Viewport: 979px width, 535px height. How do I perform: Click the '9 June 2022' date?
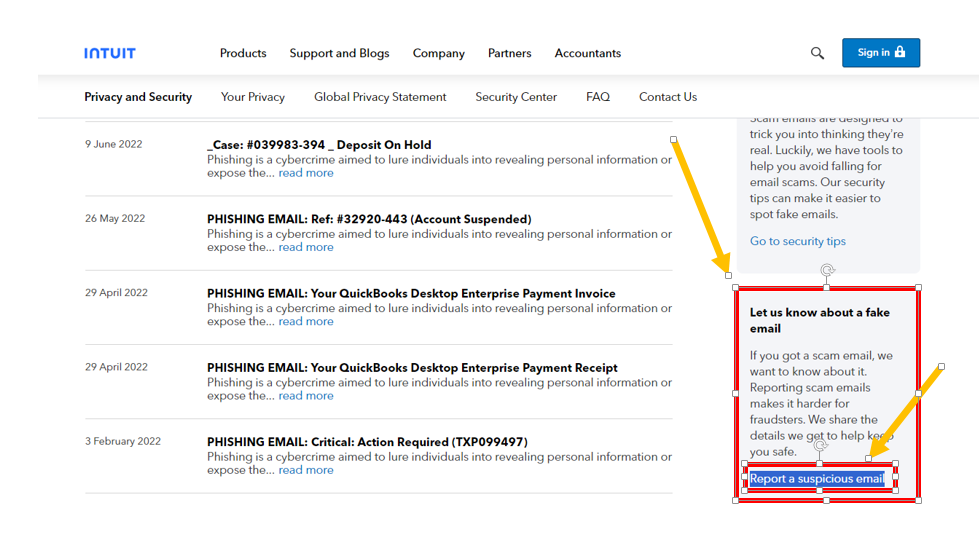[114, 144]
